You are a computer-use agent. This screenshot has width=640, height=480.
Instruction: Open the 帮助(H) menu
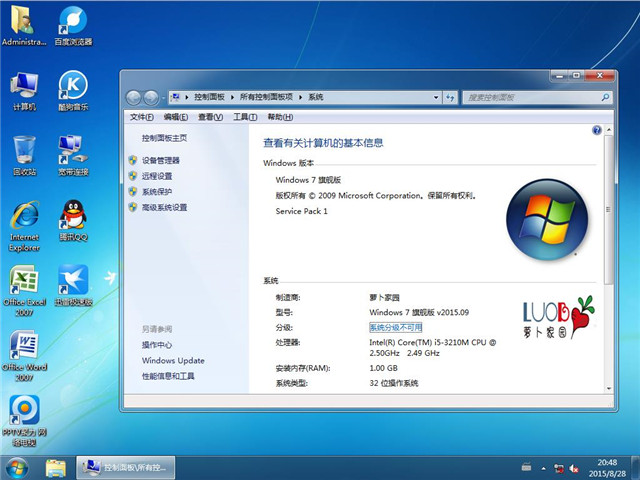point(280,117)
